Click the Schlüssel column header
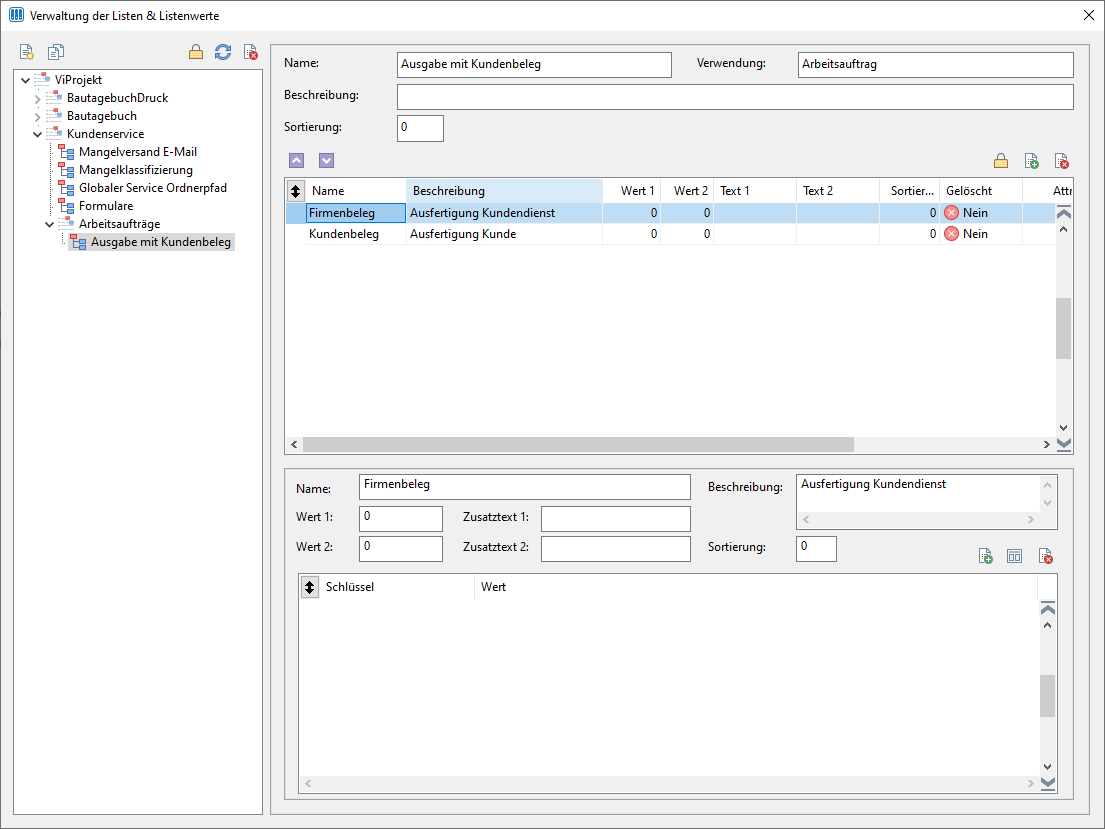This screenshot has height=829, width=1105. pos(397,587)
